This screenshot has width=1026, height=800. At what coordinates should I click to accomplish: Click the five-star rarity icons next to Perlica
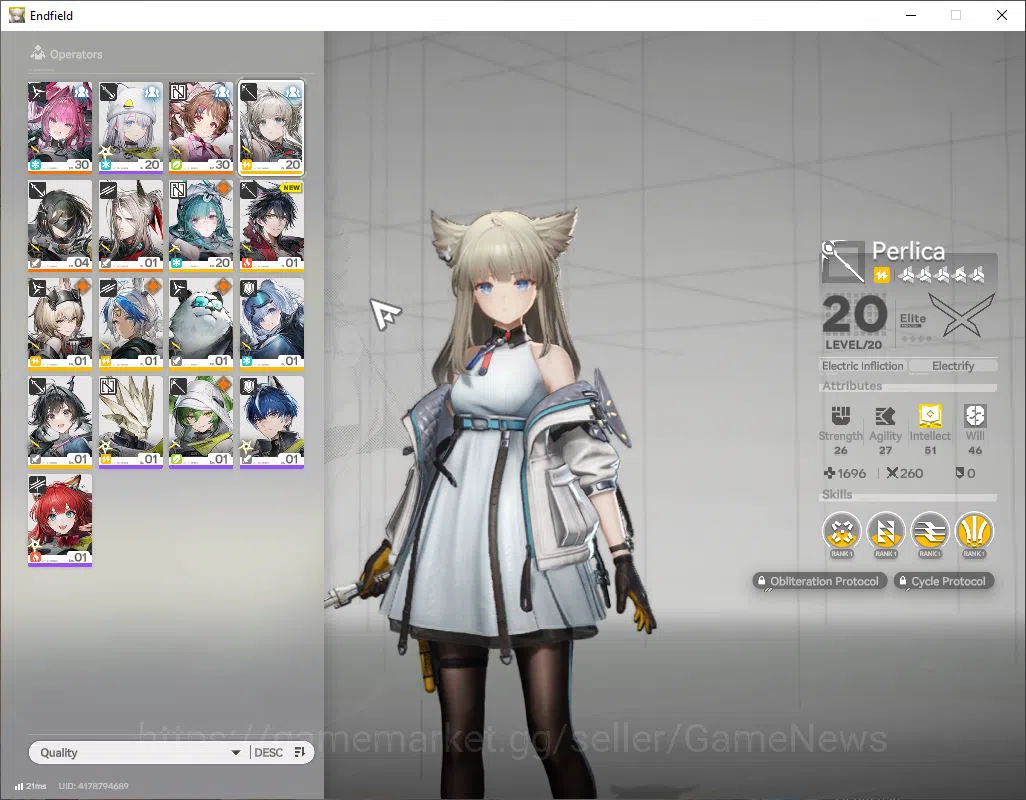coord(942,275)
